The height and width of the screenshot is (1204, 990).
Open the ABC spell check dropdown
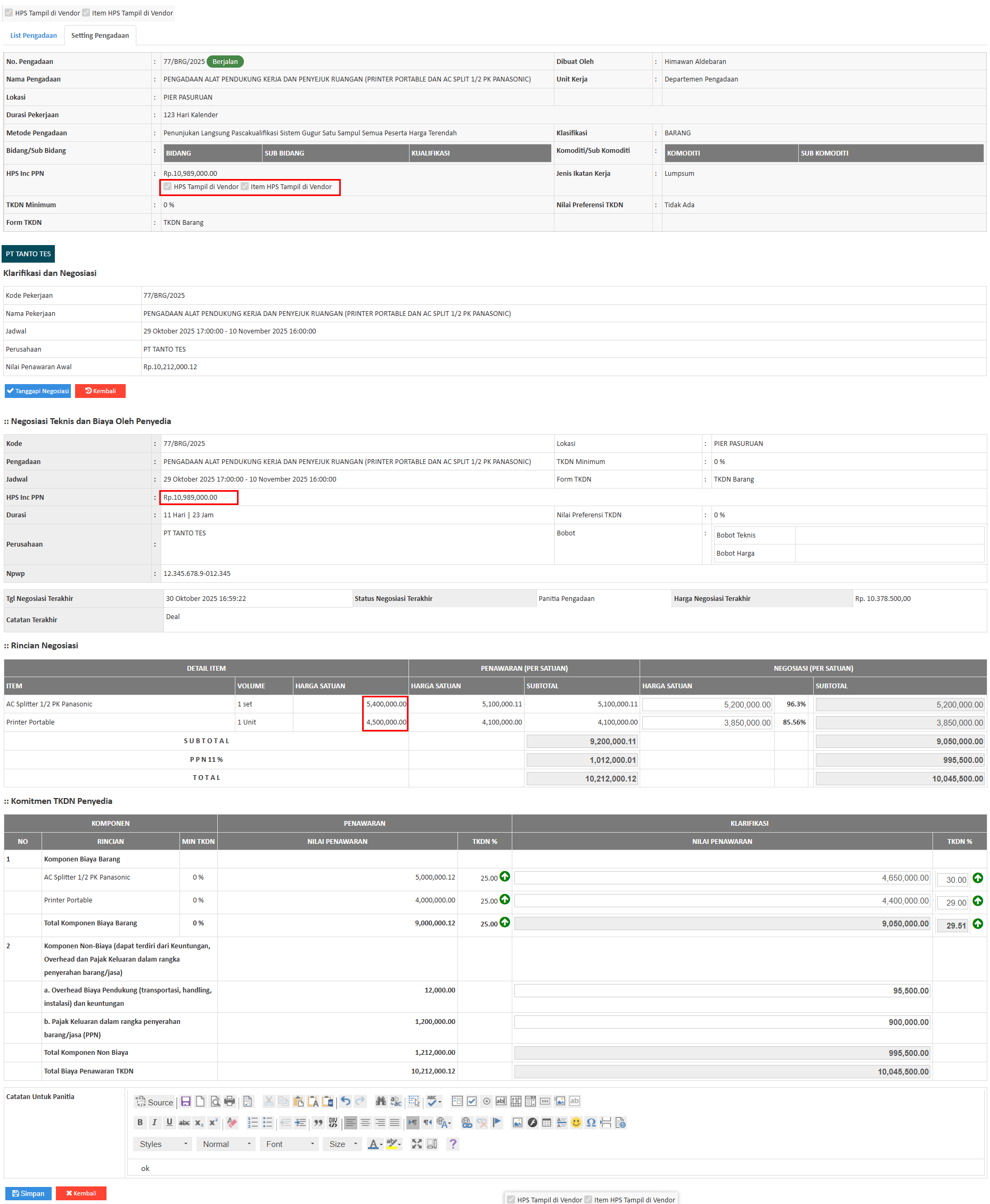pyautogui.click(x=434, y=1101)
